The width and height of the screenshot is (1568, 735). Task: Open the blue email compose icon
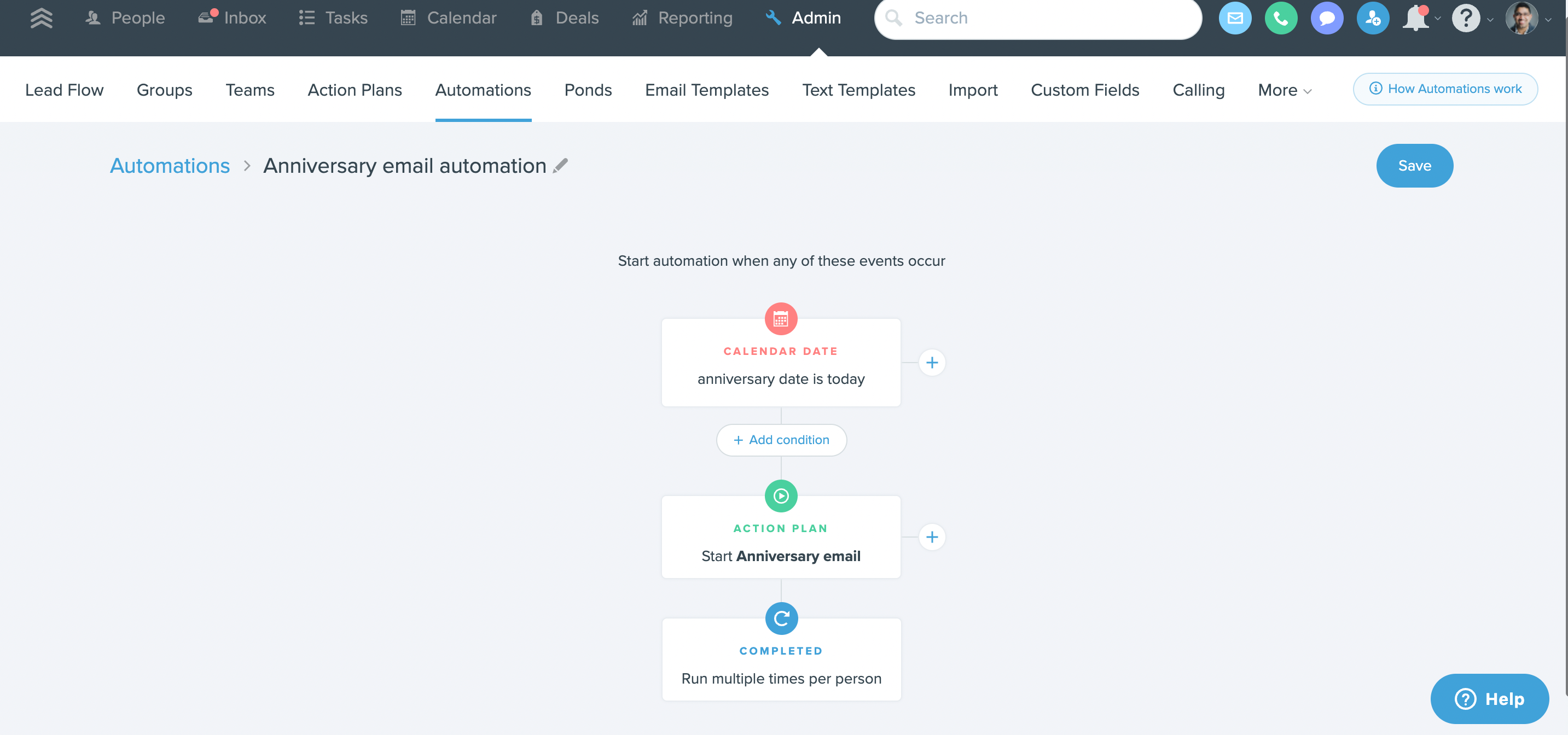coord(1234,18)
